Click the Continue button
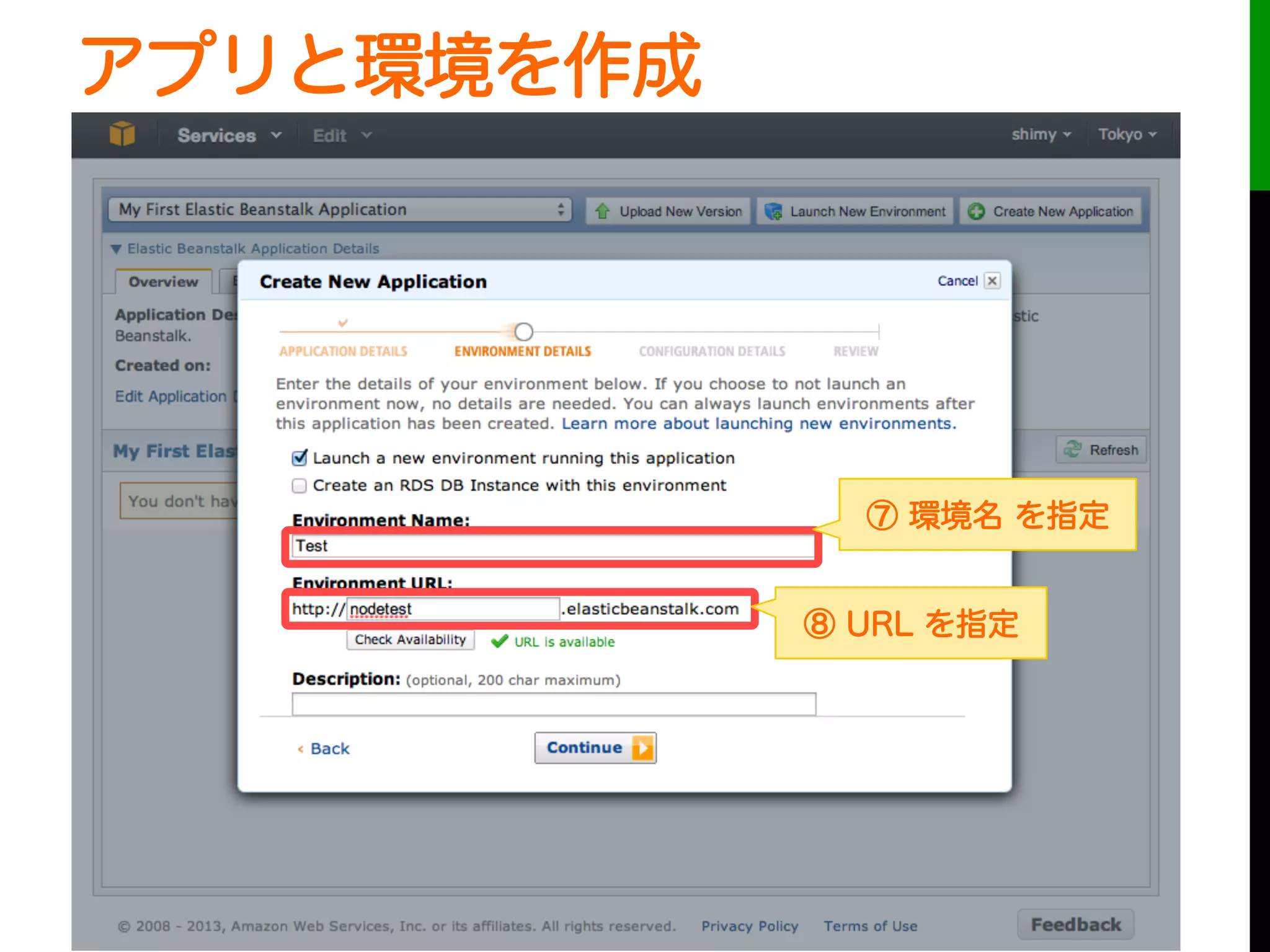Viewport: 1270px width, 952px height. pyautogui.click(x=595, y=748)
